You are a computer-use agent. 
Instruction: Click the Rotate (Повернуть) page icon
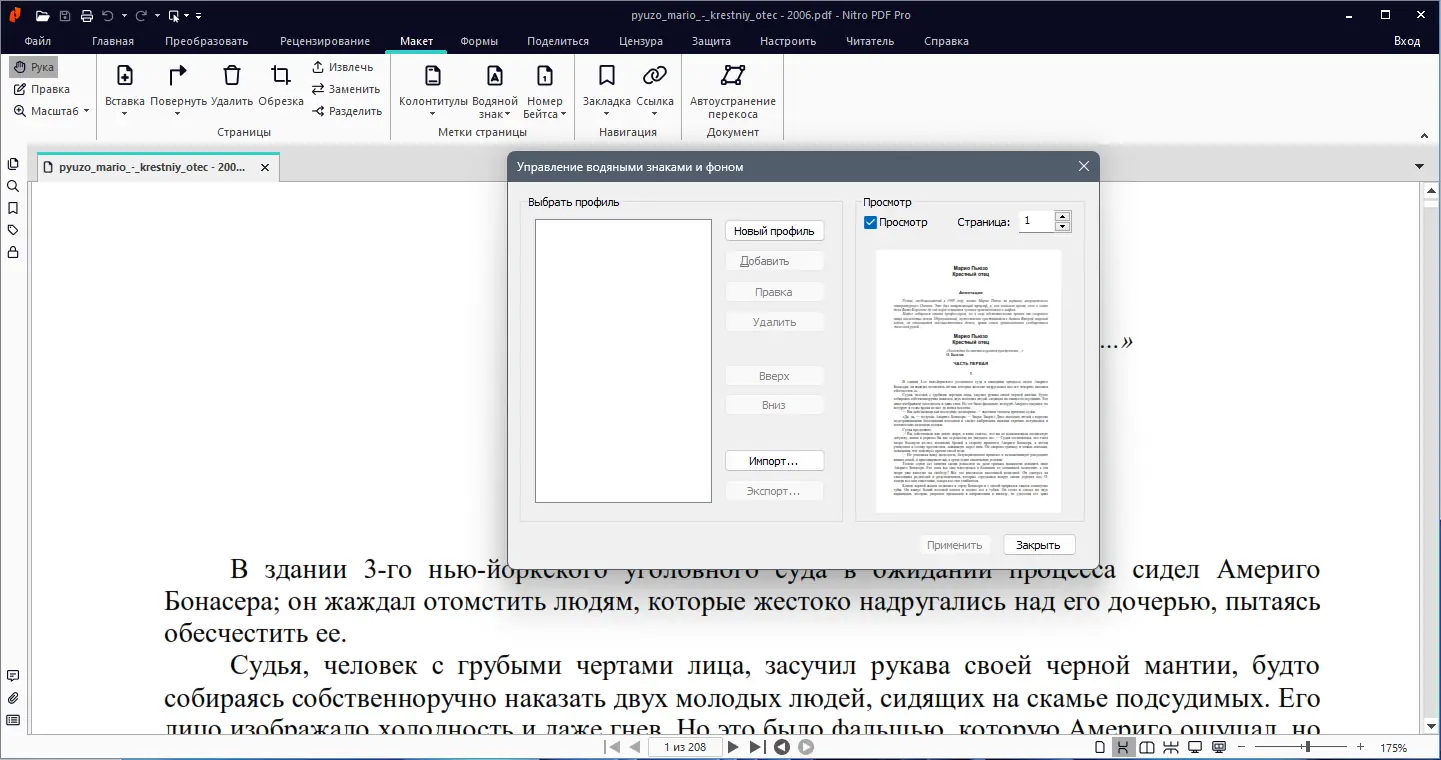point(178,76)
